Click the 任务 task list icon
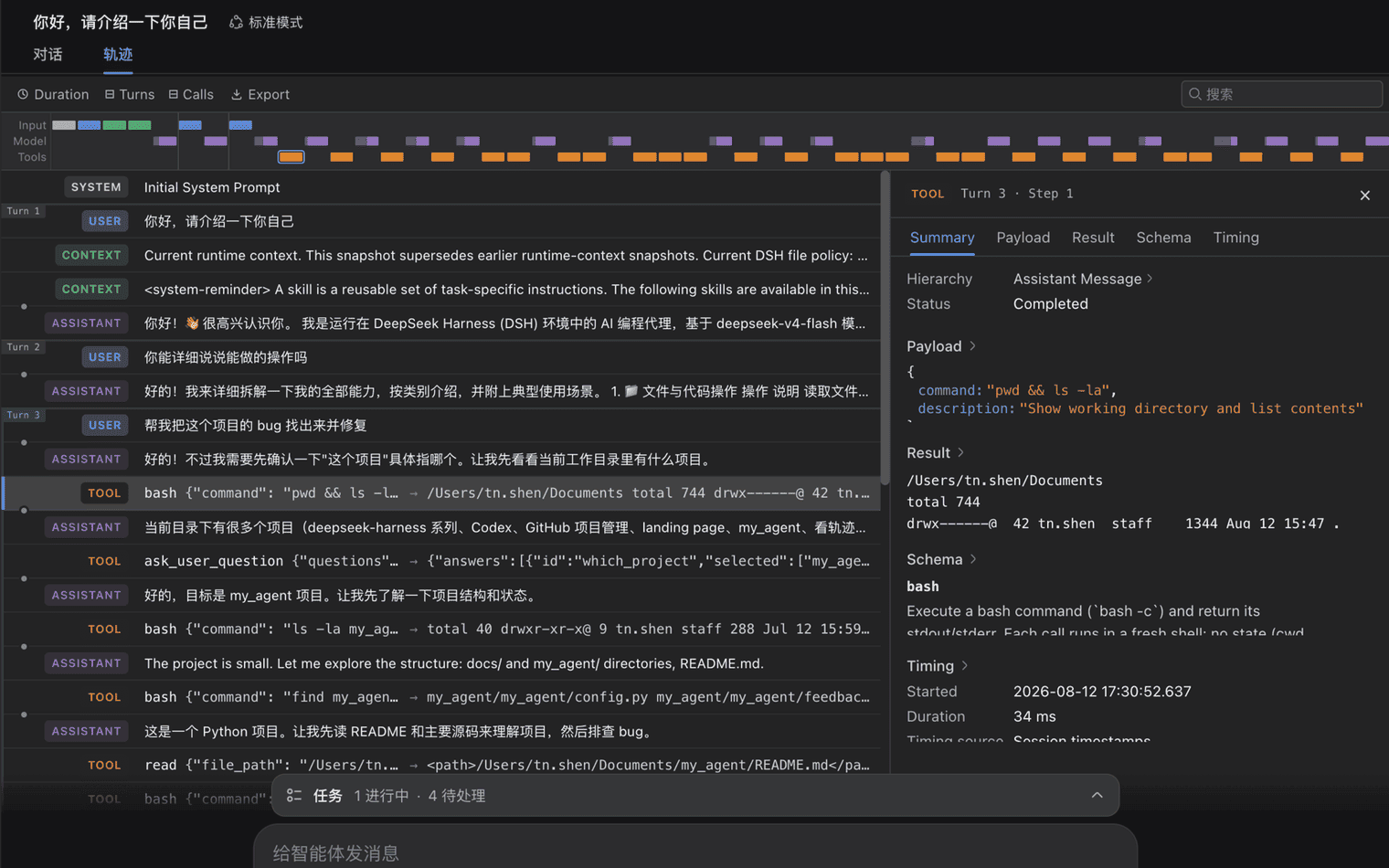Viewport: 1389px width, 868px height. click(x=294, y=796)
